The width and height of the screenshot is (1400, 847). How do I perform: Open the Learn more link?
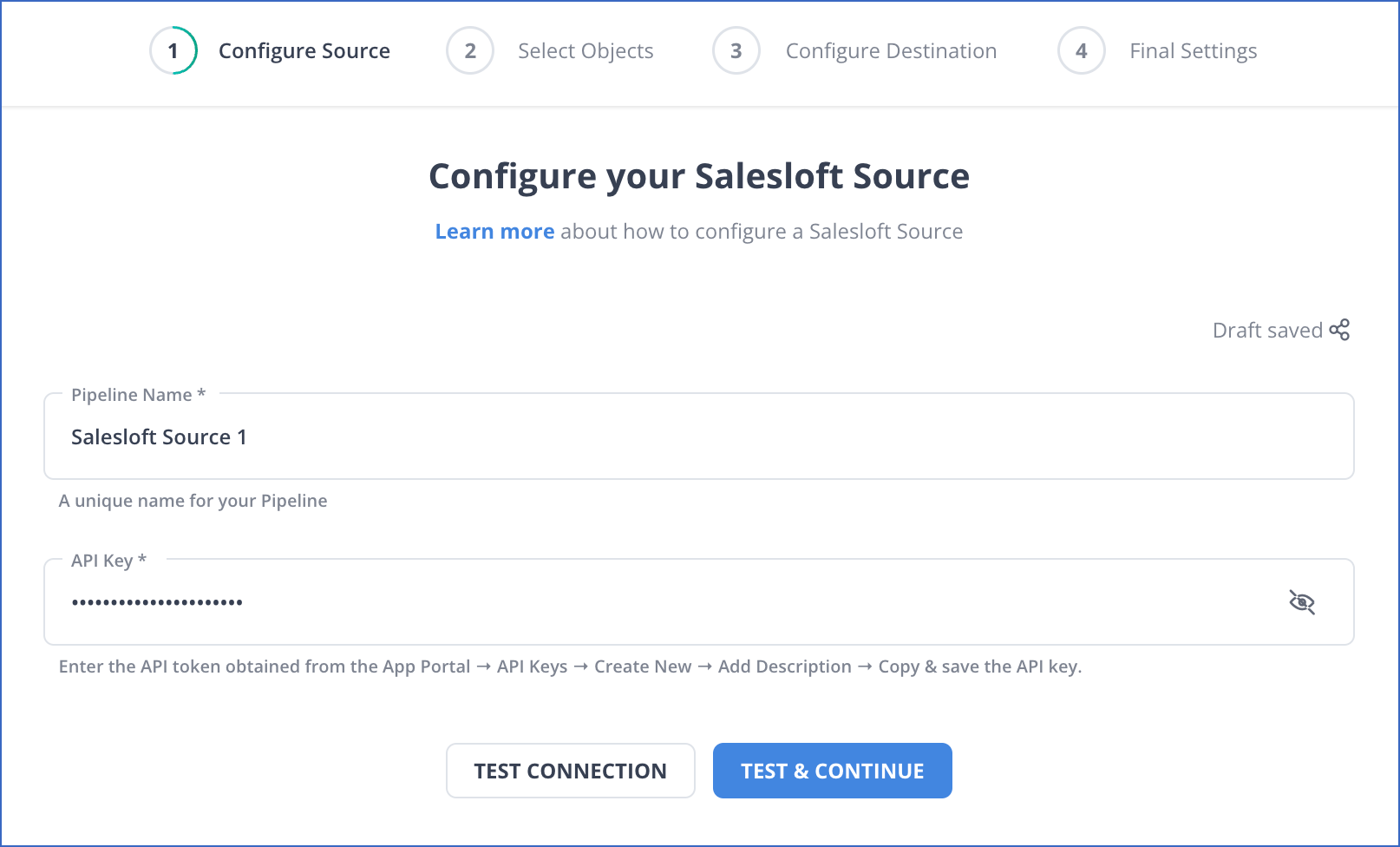(x=494, y=232)
